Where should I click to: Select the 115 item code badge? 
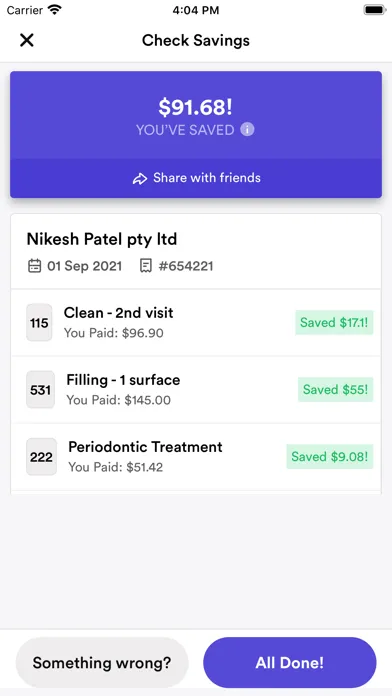39,323
